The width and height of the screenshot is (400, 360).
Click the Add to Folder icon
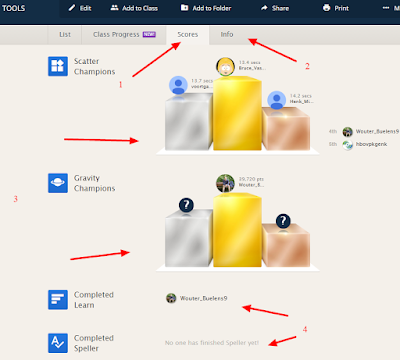coord(184,8)
